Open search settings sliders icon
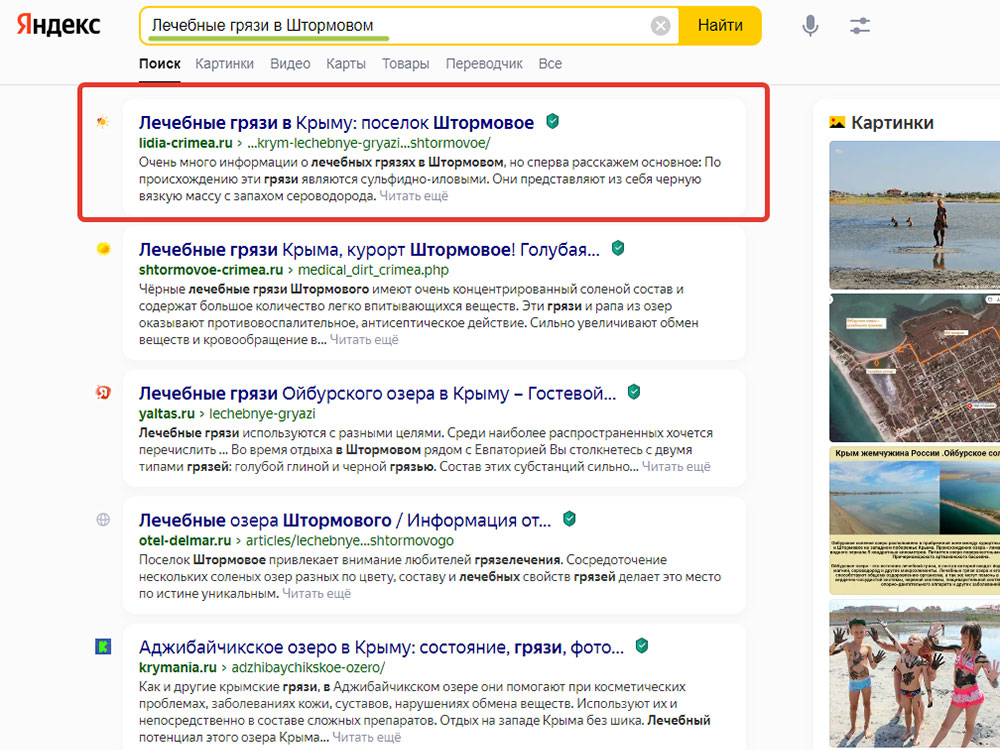Image resolution: width=1000 pixels, height=750 pixels. click(x=860, y=26)
